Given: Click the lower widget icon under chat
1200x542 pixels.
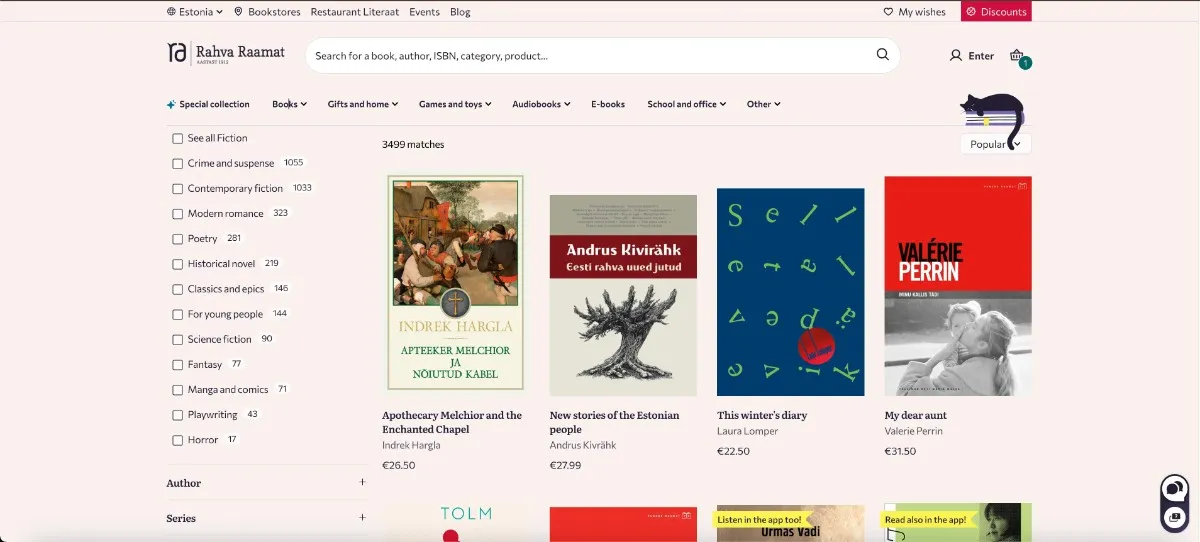Looking at the screenshot, I should [1174, 517].
